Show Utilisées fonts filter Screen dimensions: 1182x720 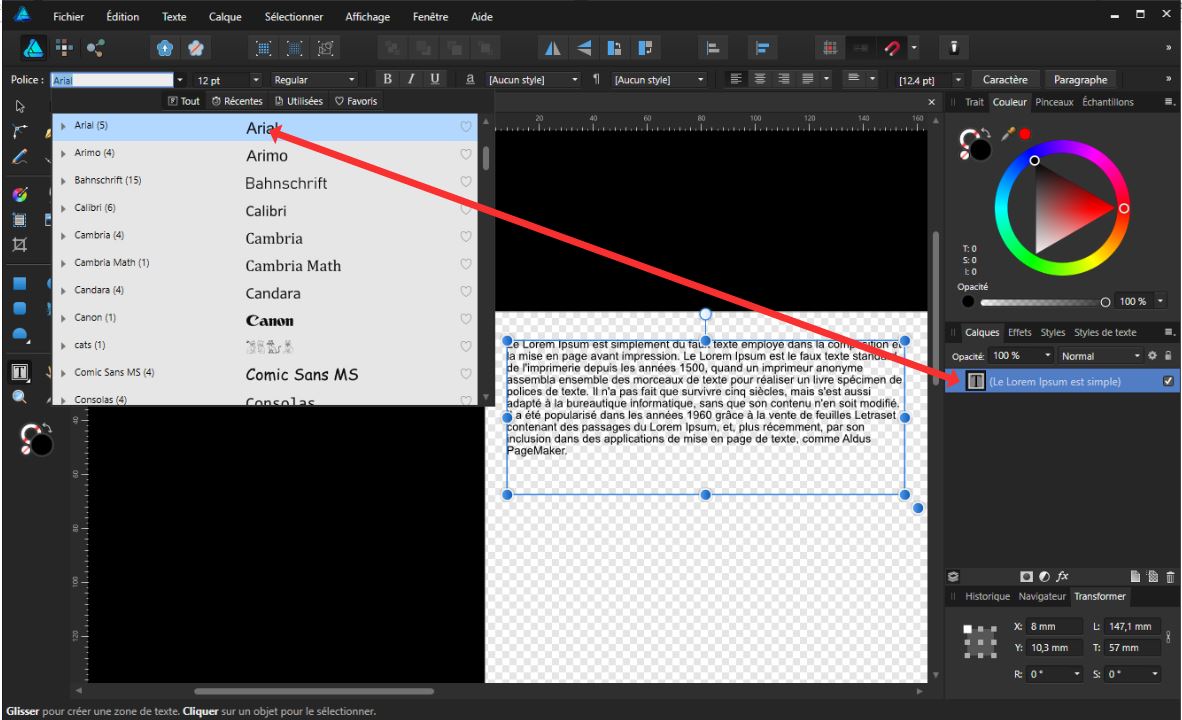pos(299,101)
